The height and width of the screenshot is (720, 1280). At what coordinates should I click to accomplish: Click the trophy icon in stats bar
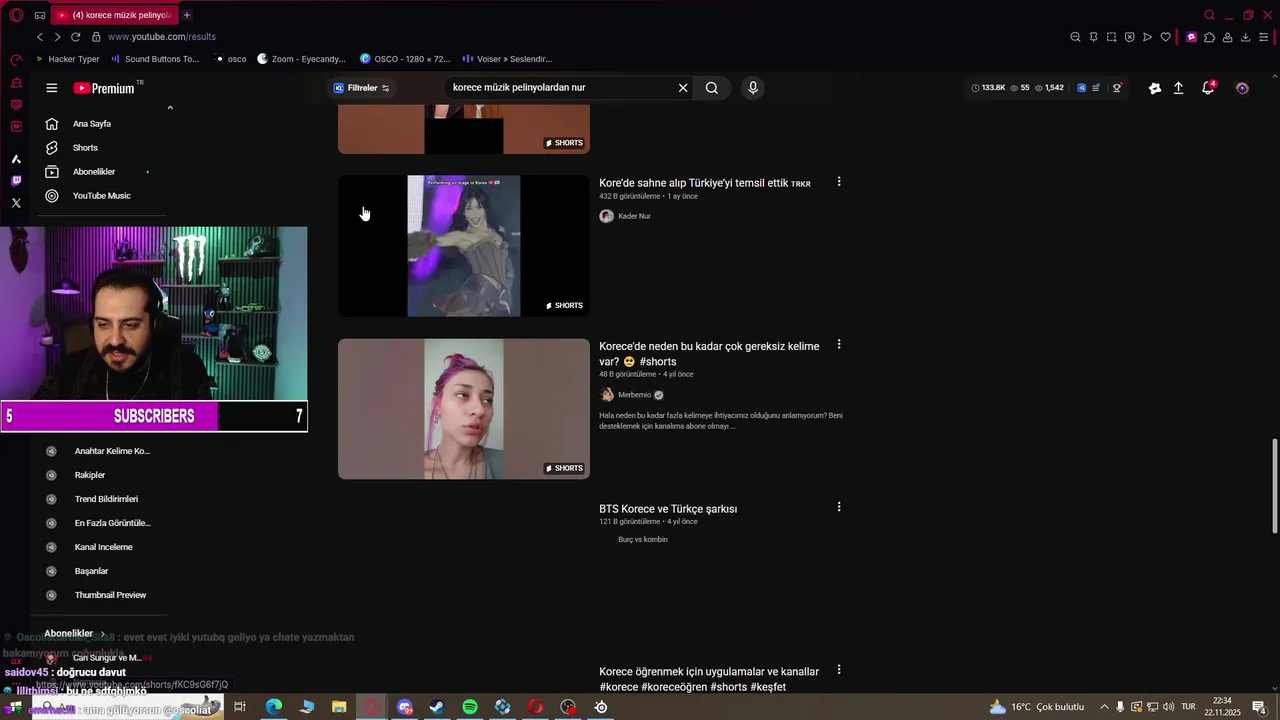[x=1117, y=88]
